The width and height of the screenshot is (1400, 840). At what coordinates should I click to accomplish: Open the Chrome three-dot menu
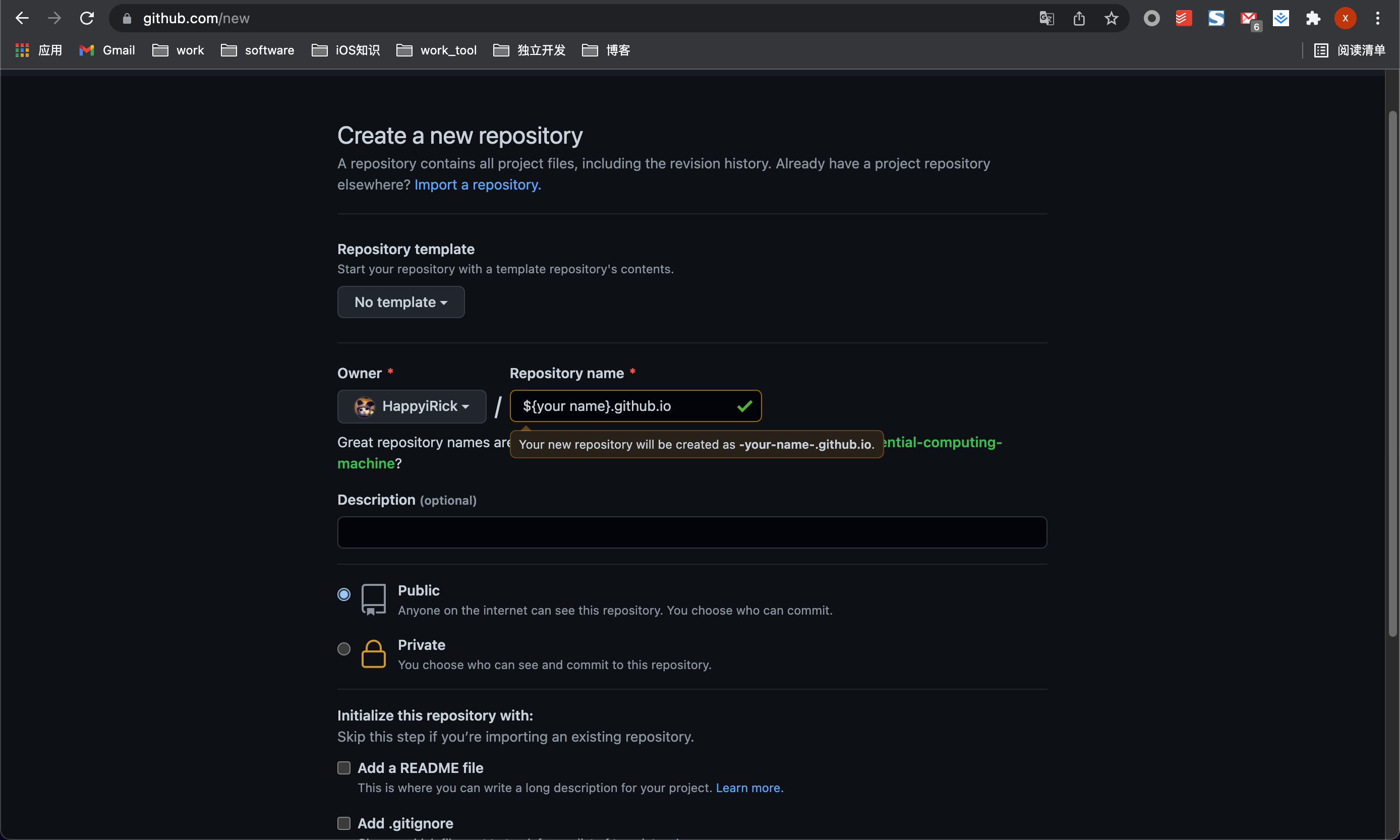(1377, 19)
